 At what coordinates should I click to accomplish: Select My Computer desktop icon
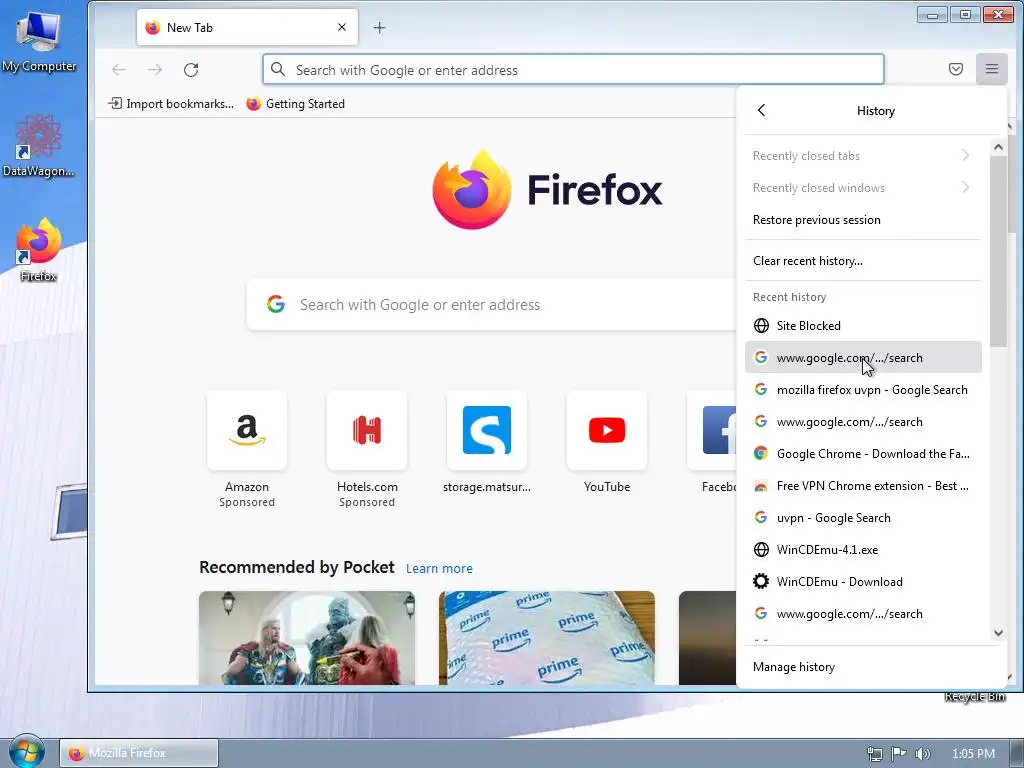pyautogui.click(x=39, y=40)
